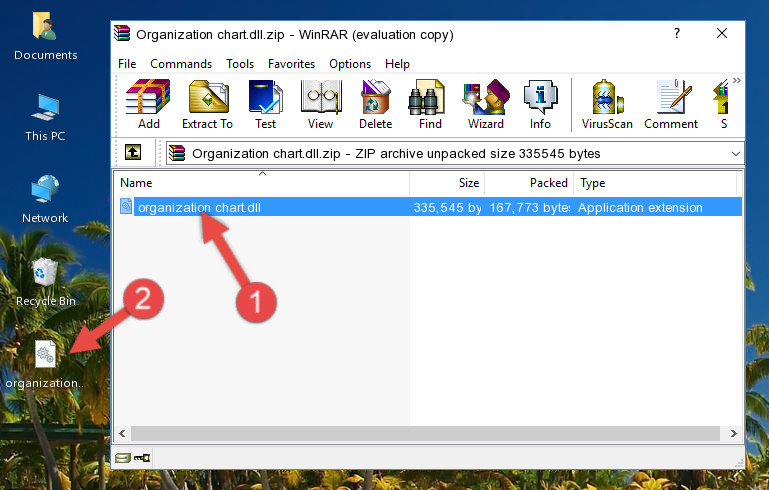Run the Test archive tool

click(x=265, y=104)
